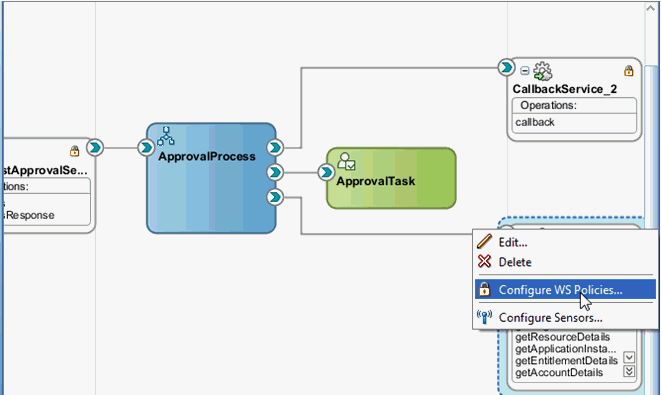
Task: Choose Configure Sensors... in context menu
Action: tap(565, 317)
